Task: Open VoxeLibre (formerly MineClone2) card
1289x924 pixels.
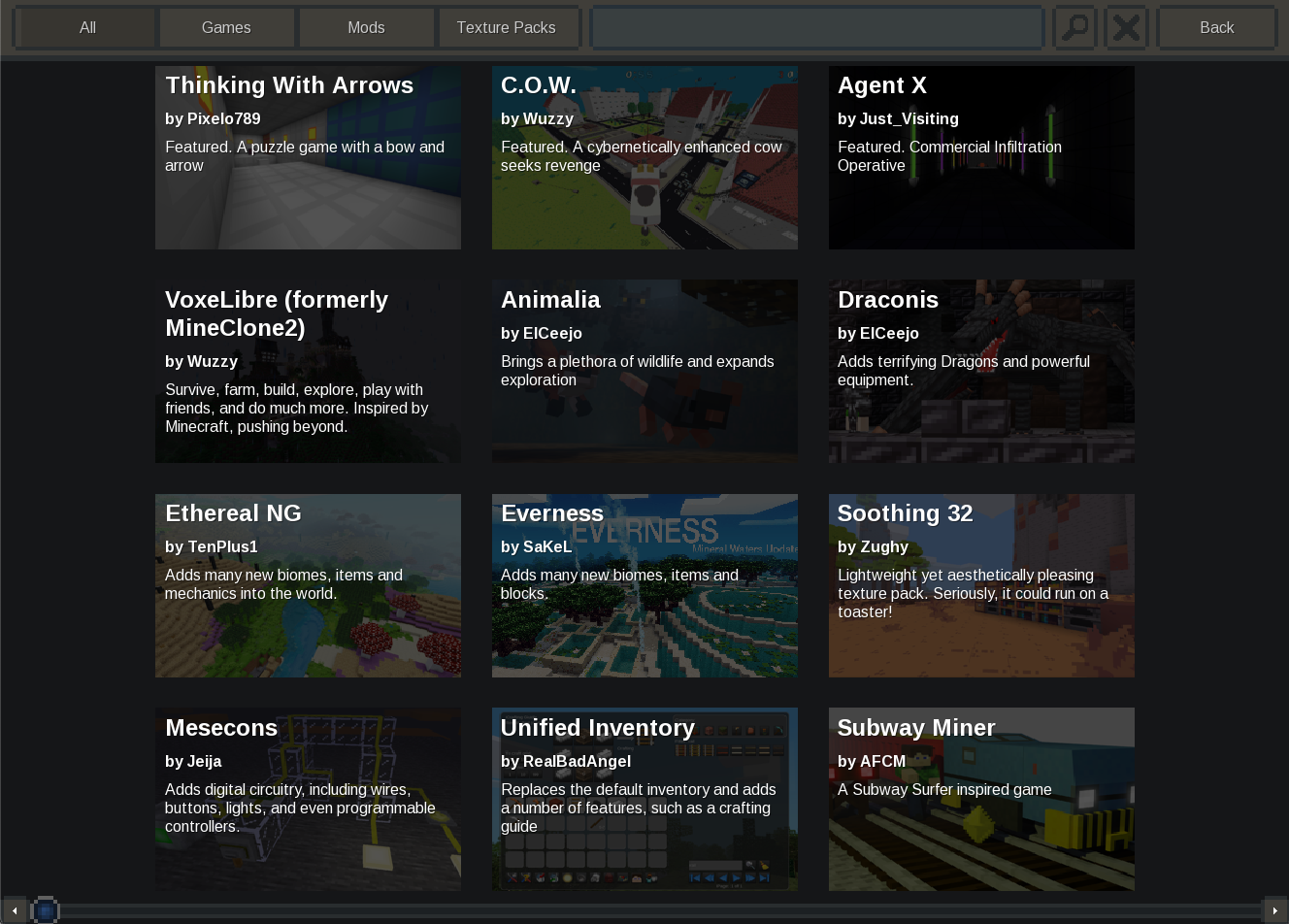Action: [x=308, y=371]
